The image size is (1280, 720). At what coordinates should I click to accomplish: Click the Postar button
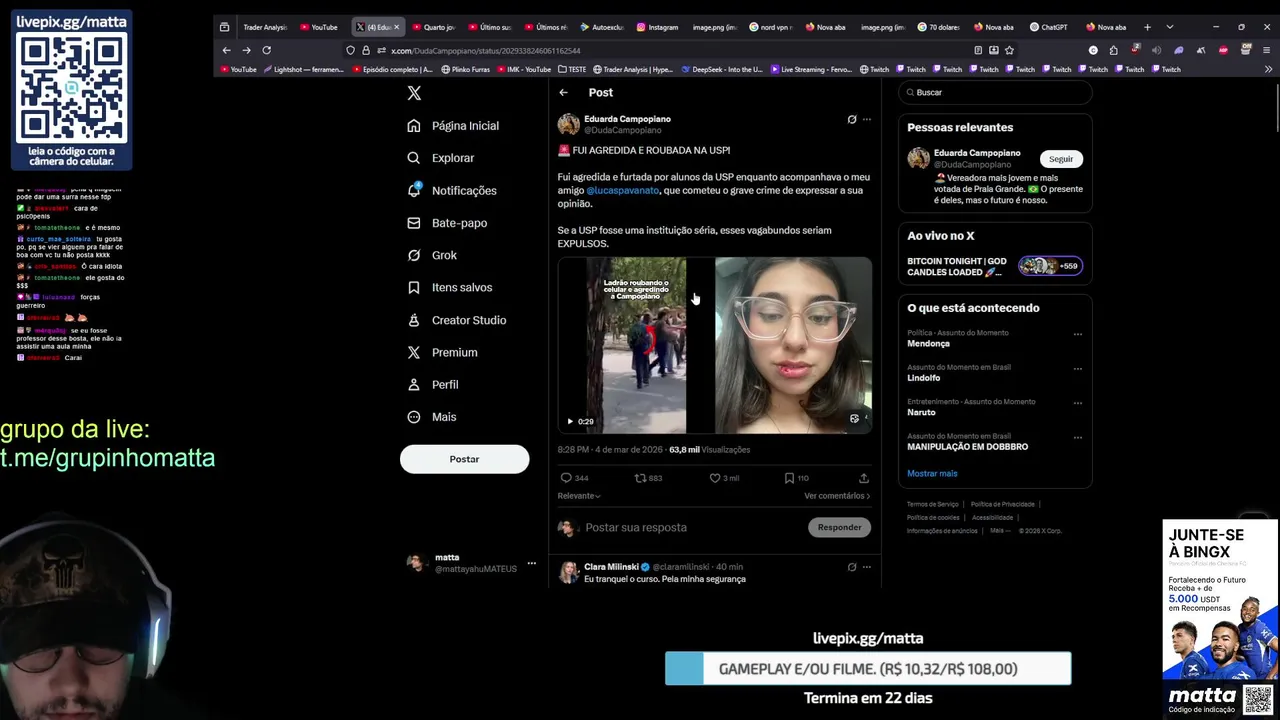pos(464,459)
